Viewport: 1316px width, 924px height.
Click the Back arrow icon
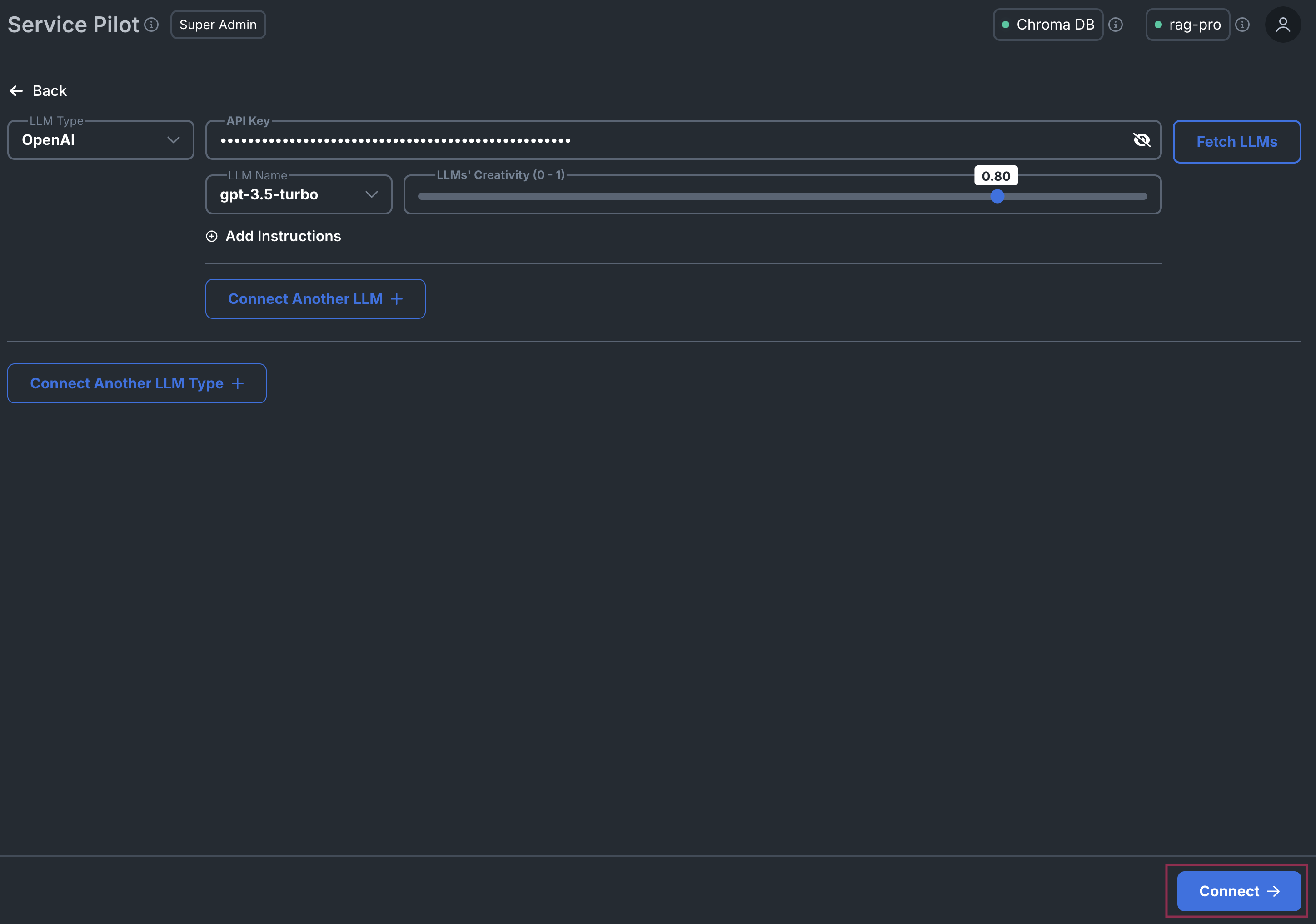(x=16, y=91)
